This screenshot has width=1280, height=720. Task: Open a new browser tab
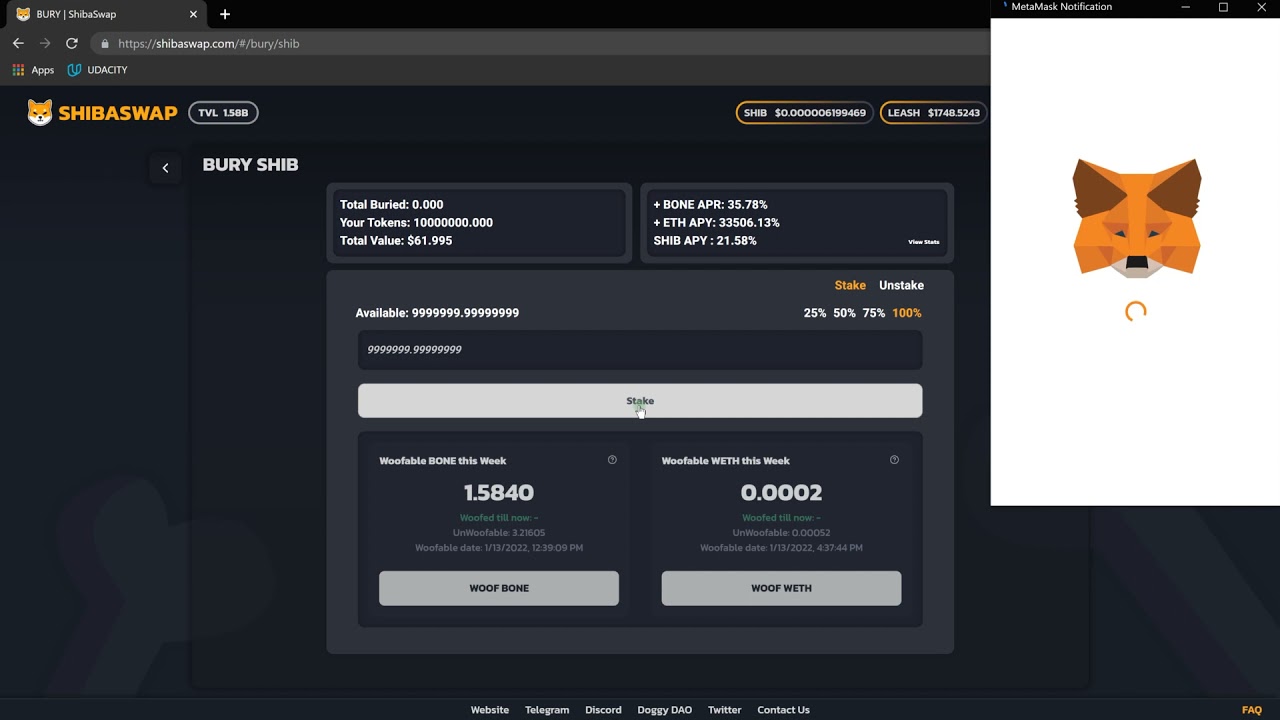225,14
